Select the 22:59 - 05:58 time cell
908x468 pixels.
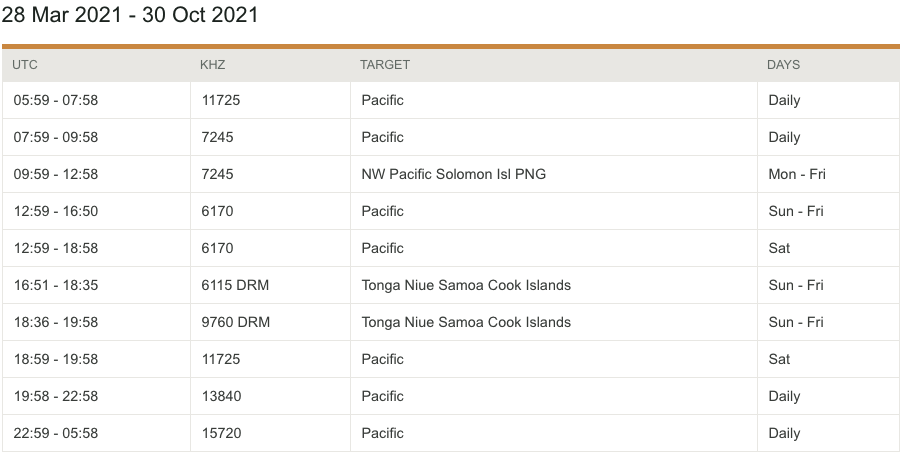pyautogui.click(x=56, y=433)
